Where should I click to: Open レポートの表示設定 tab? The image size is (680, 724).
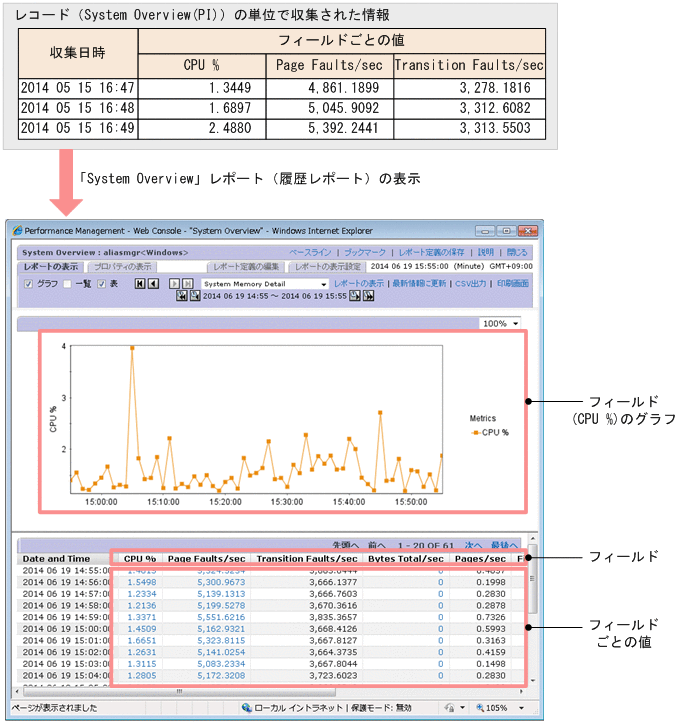point(327,266)
